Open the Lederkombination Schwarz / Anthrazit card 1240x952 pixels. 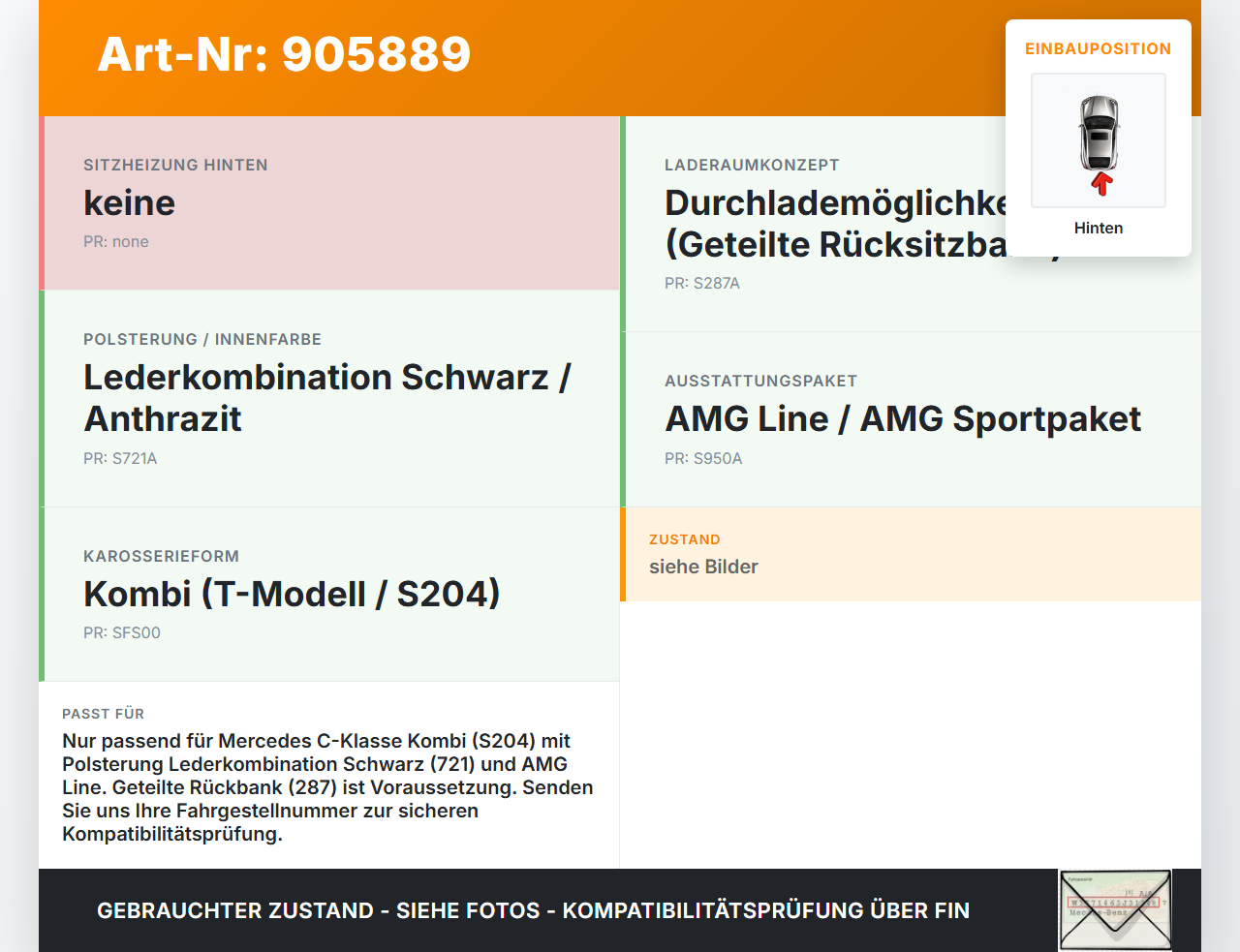click(329, 399)
